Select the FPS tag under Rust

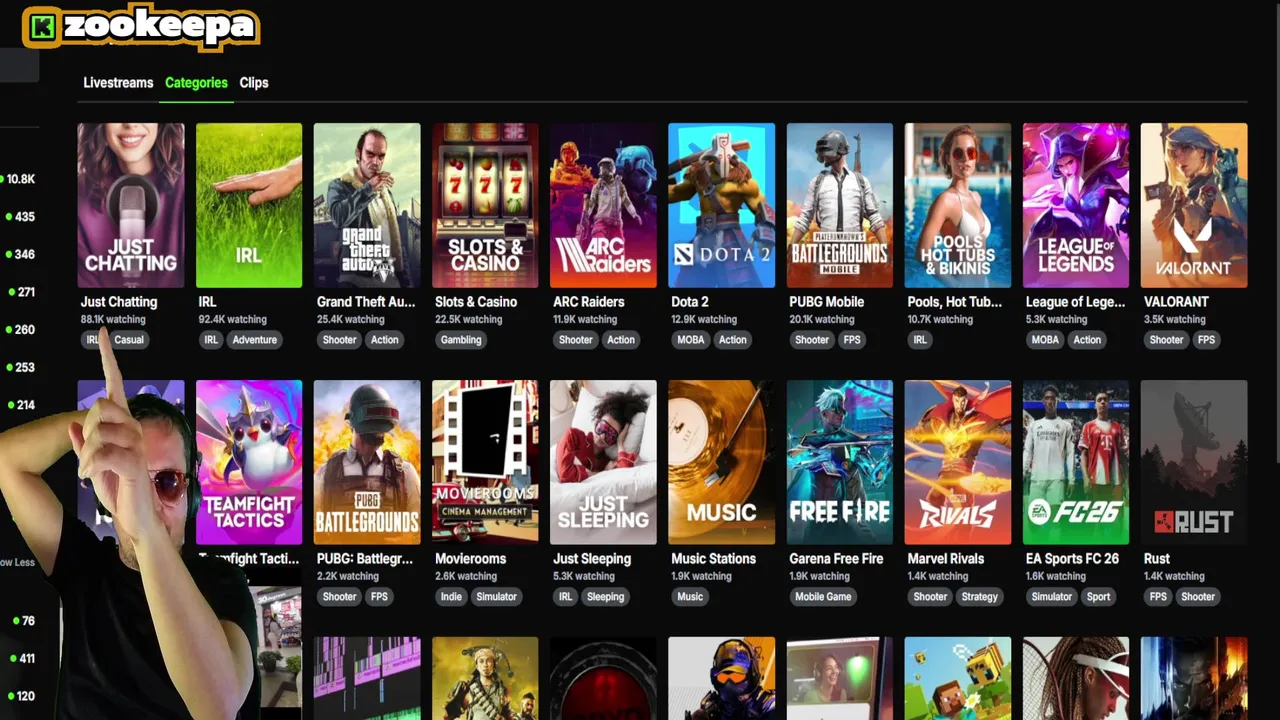[x=1158, y=597]
